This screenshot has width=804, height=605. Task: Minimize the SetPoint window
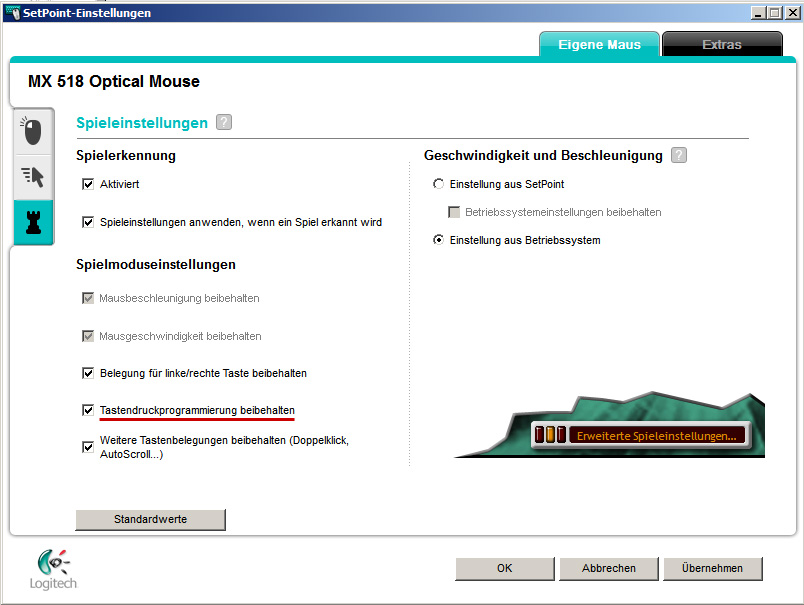tap(759, 13)
